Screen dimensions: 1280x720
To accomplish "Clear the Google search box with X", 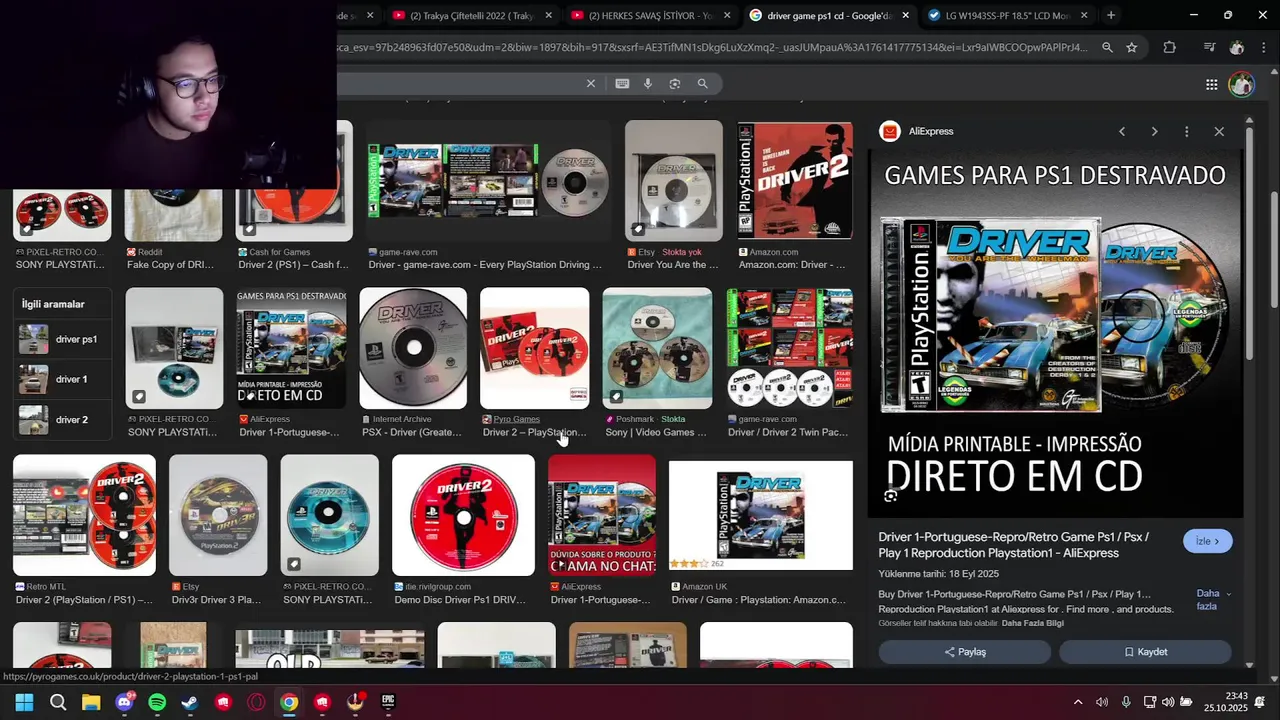I will pyautogui.click(x=591, y=84).
